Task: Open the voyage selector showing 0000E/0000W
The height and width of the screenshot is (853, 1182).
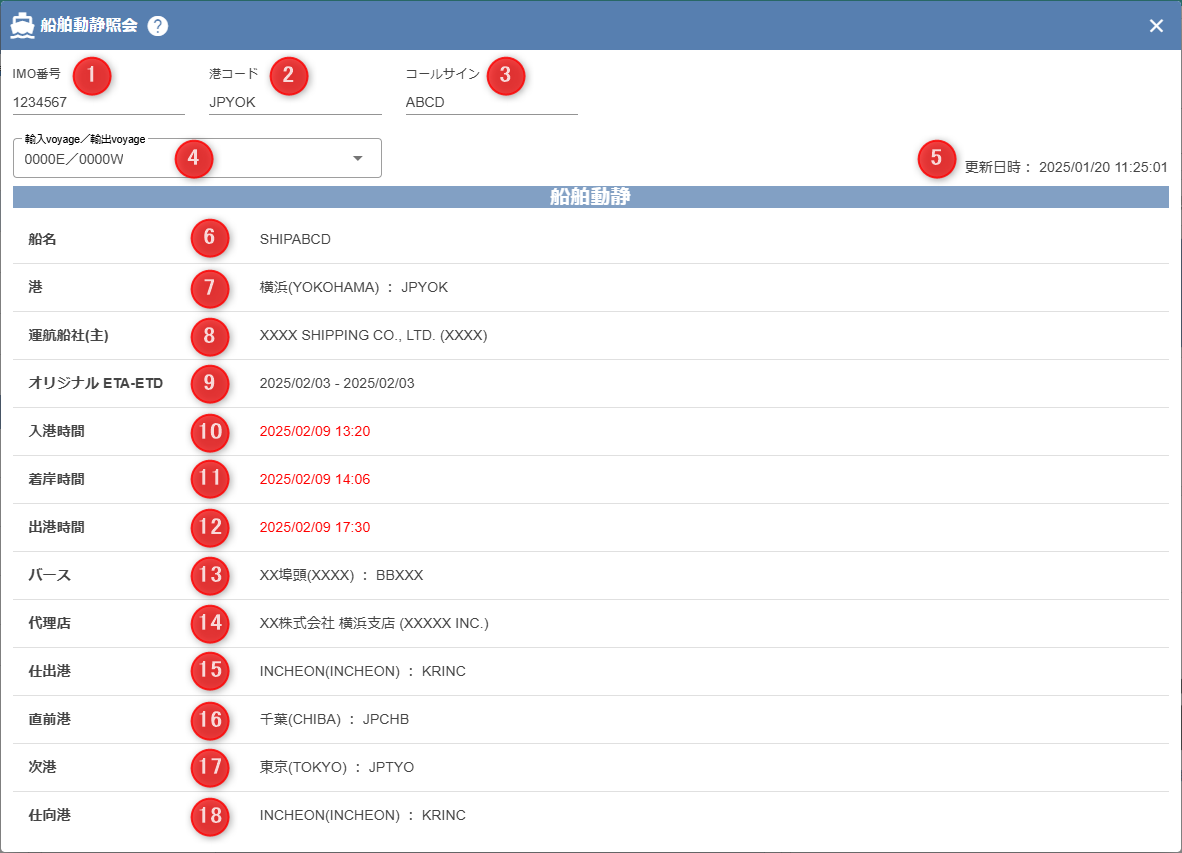Action: click(x=180, y=159)
